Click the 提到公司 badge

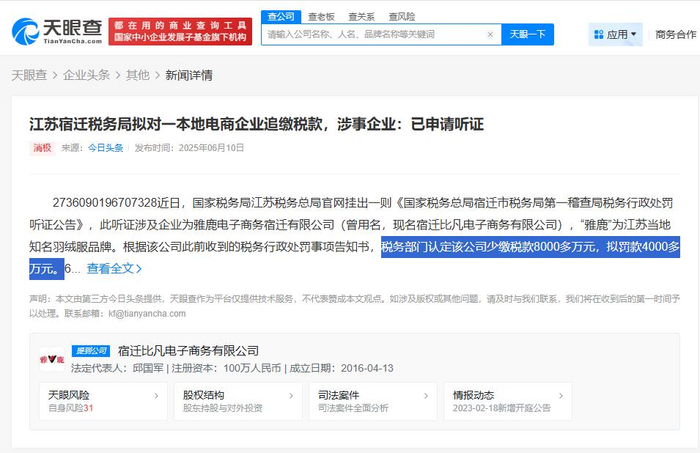(91, 351)
